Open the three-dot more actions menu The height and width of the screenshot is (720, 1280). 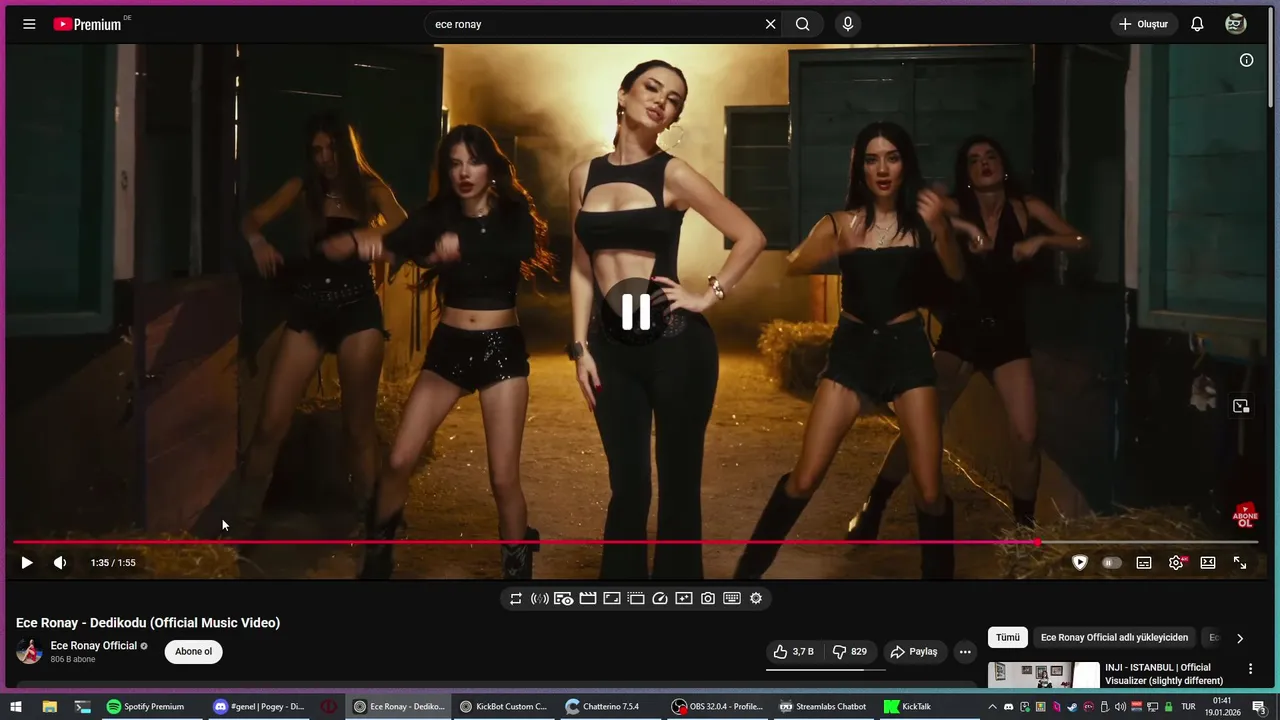click(x=965, y=652)
